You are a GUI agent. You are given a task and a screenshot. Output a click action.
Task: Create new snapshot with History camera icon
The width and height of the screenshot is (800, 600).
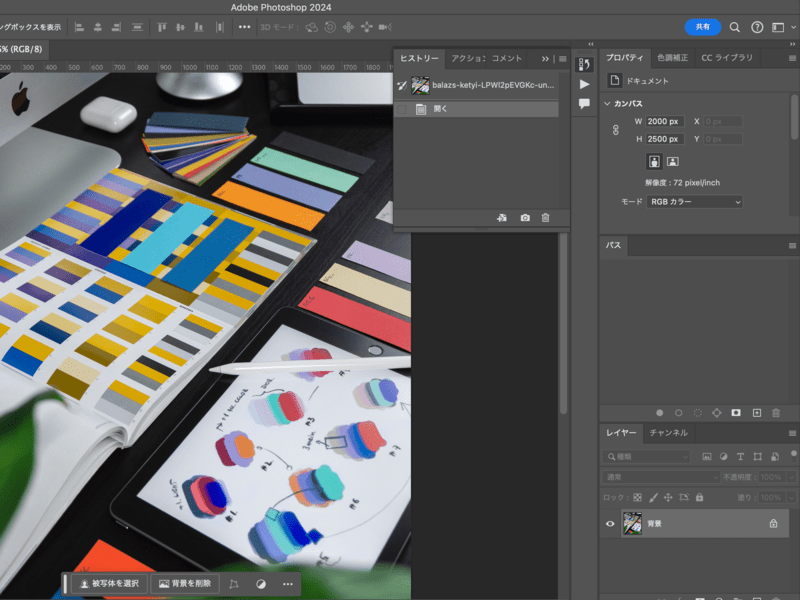pos(525,217)
